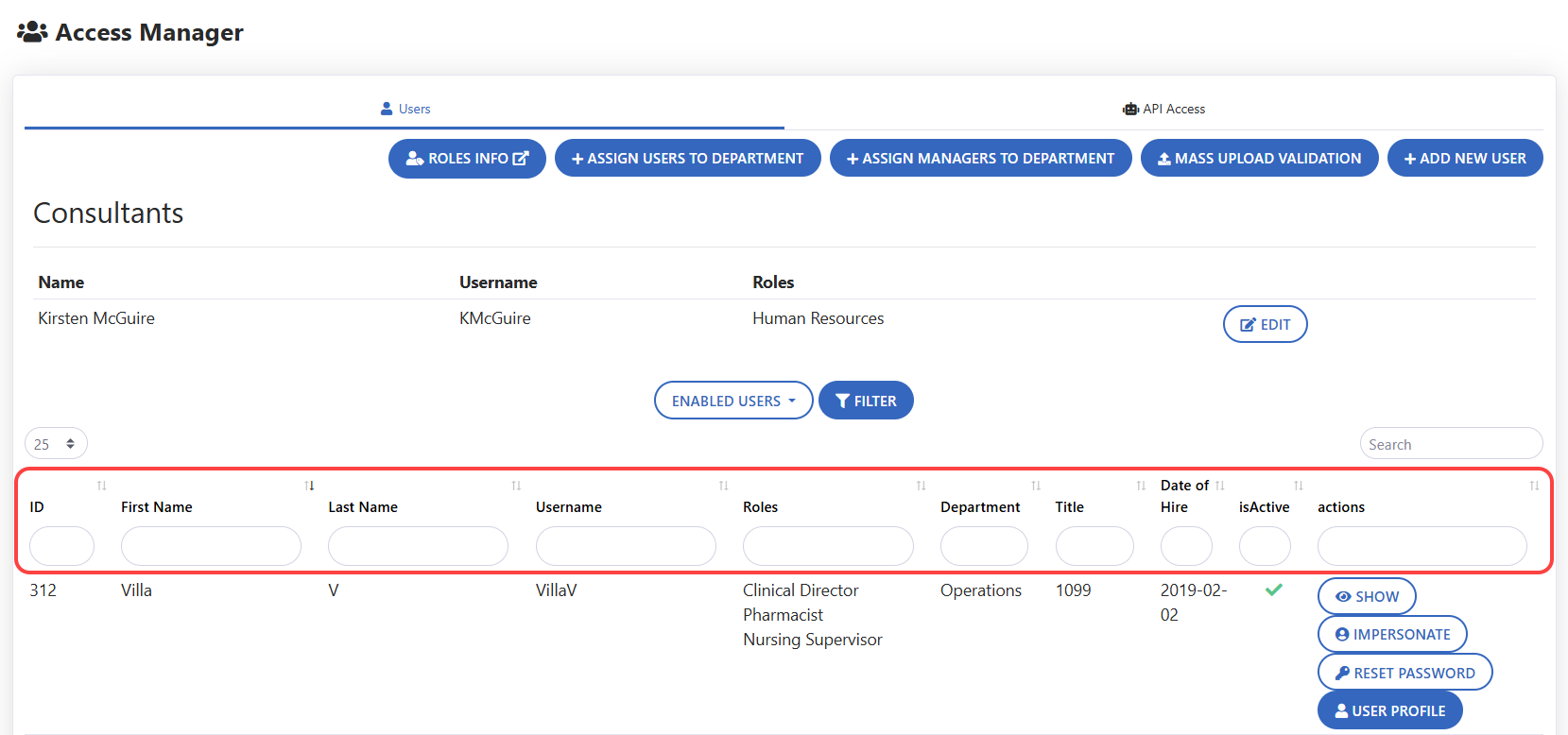This screenshot has height=735, width=1568.
Task: Click the Department column sort arrows
Action: [1036, 486]
